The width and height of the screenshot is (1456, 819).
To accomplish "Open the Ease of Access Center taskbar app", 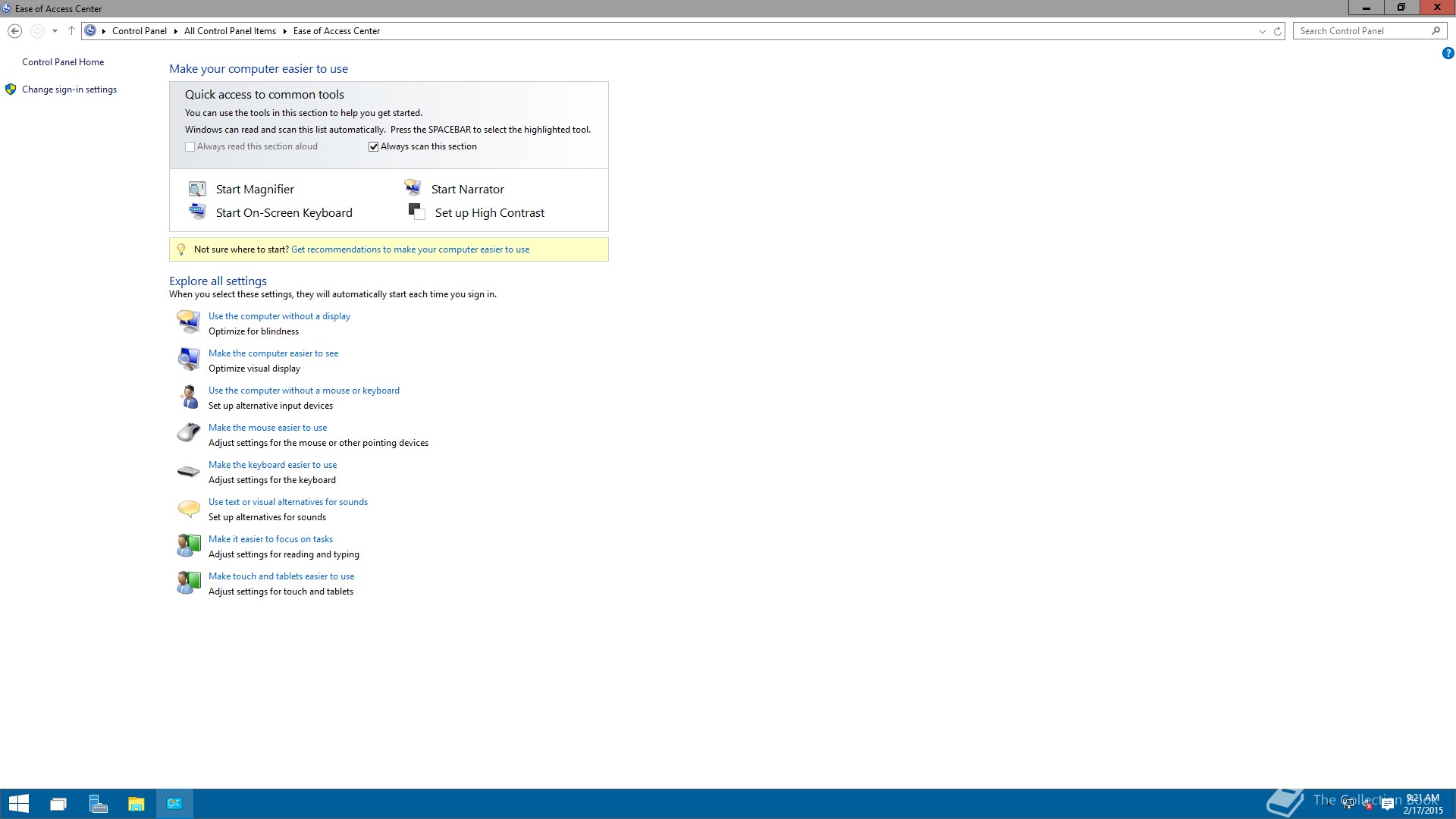I will (174, 803).
